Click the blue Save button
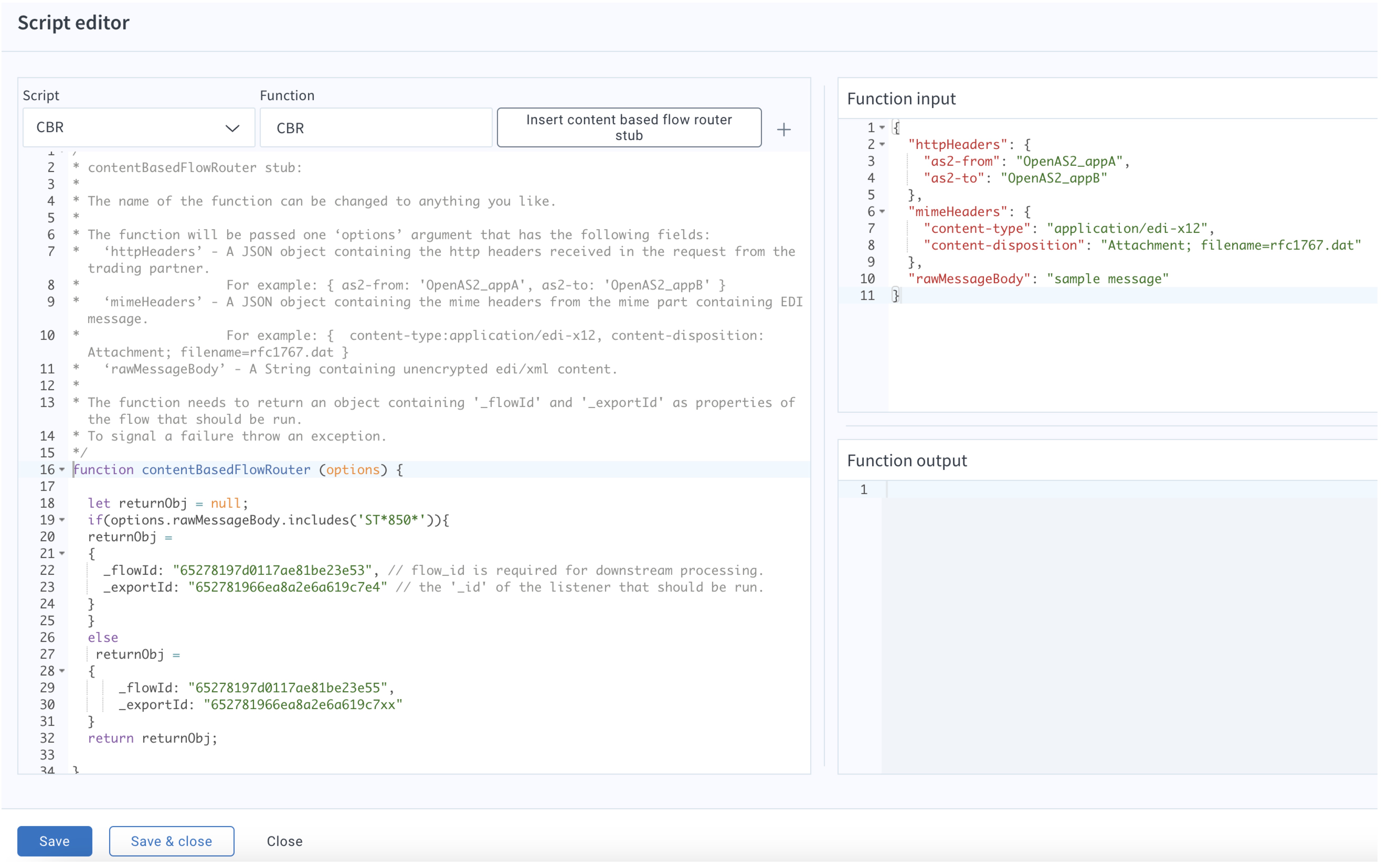The height and width of the screenshot is (868, 1388). [x=55, y=840]
